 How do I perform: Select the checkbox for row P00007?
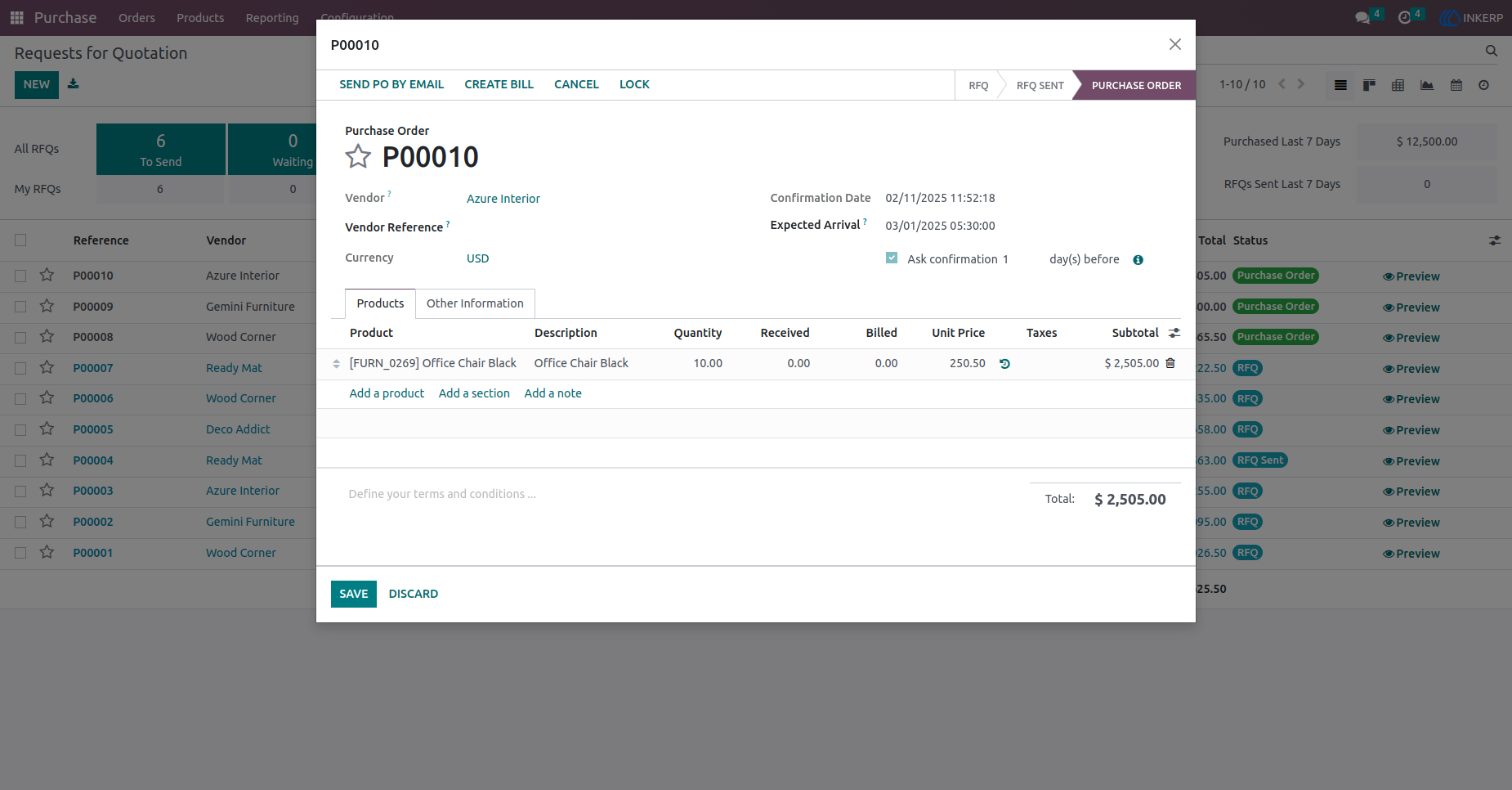click(x=20, y=368)
